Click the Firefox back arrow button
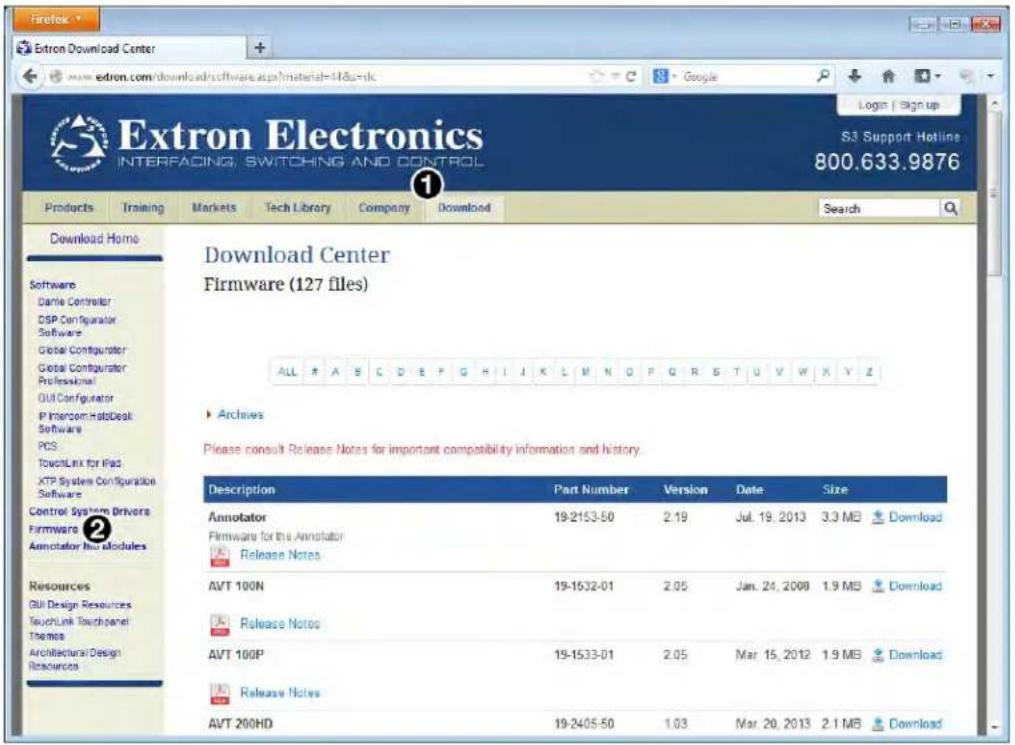The image size is (1015, 745). pyautogui.click(x=30, y=76)
